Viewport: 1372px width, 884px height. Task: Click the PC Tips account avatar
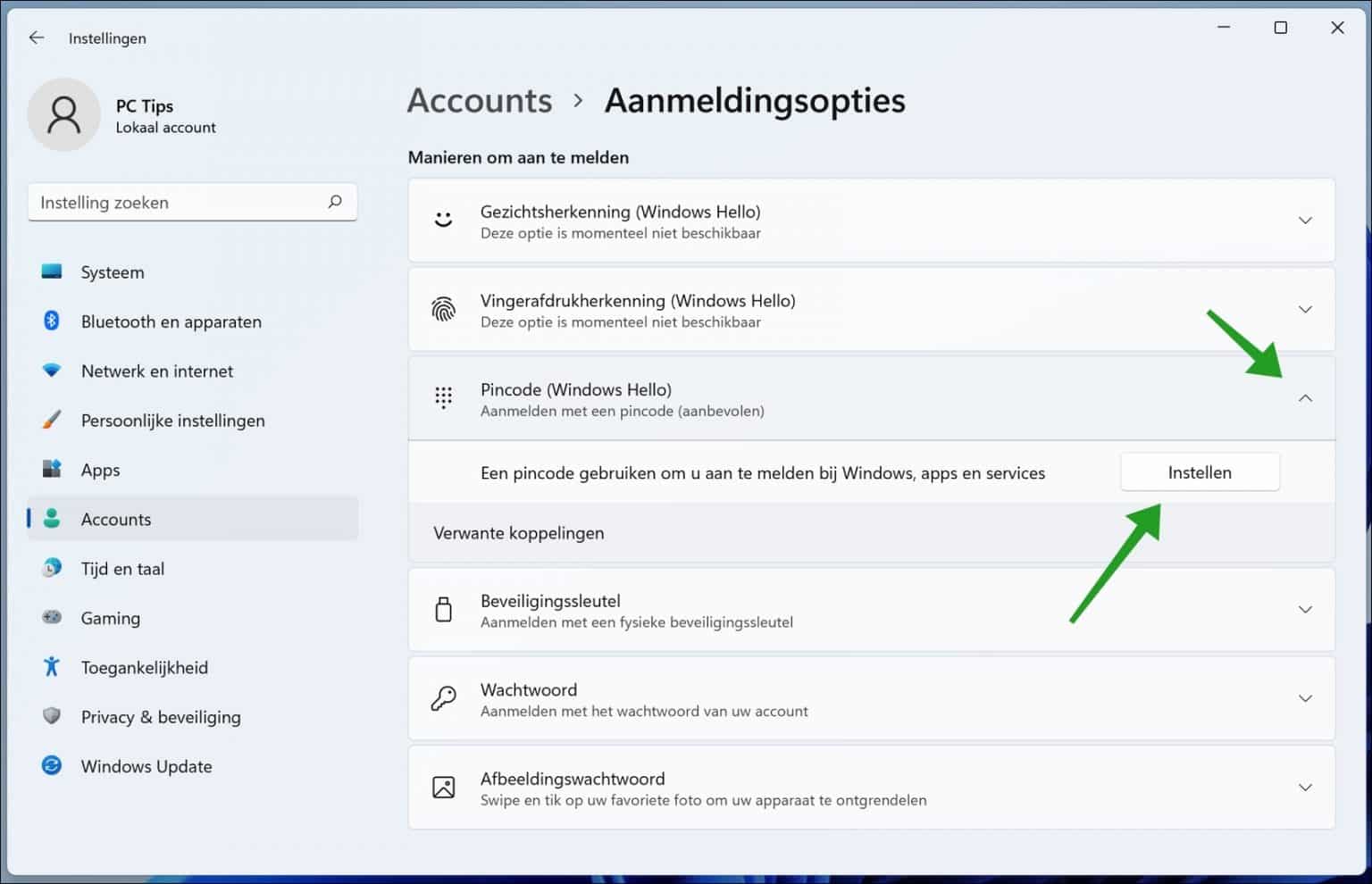click(64, 114)
